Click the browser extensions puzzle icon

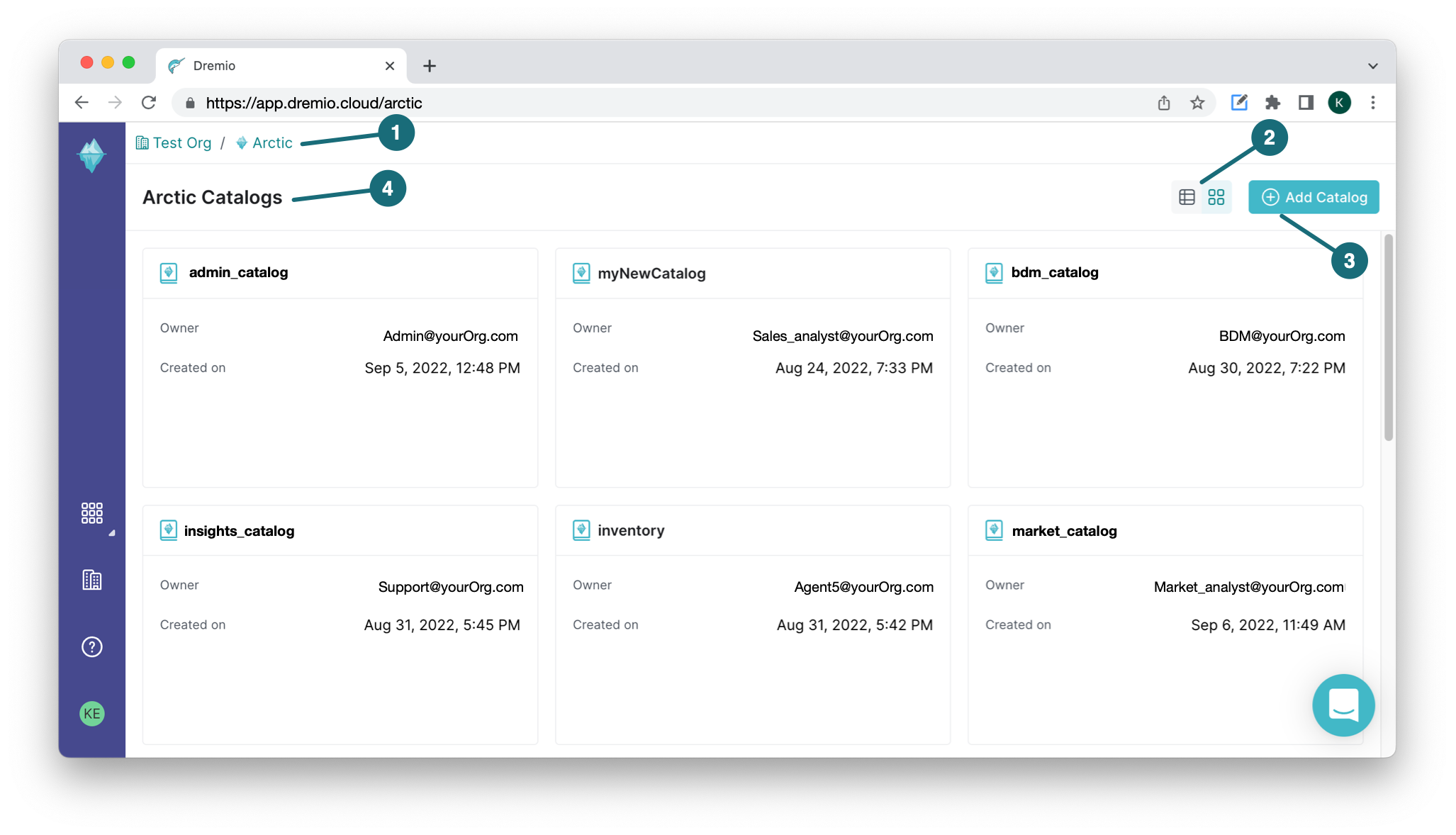coord(1272,103)
